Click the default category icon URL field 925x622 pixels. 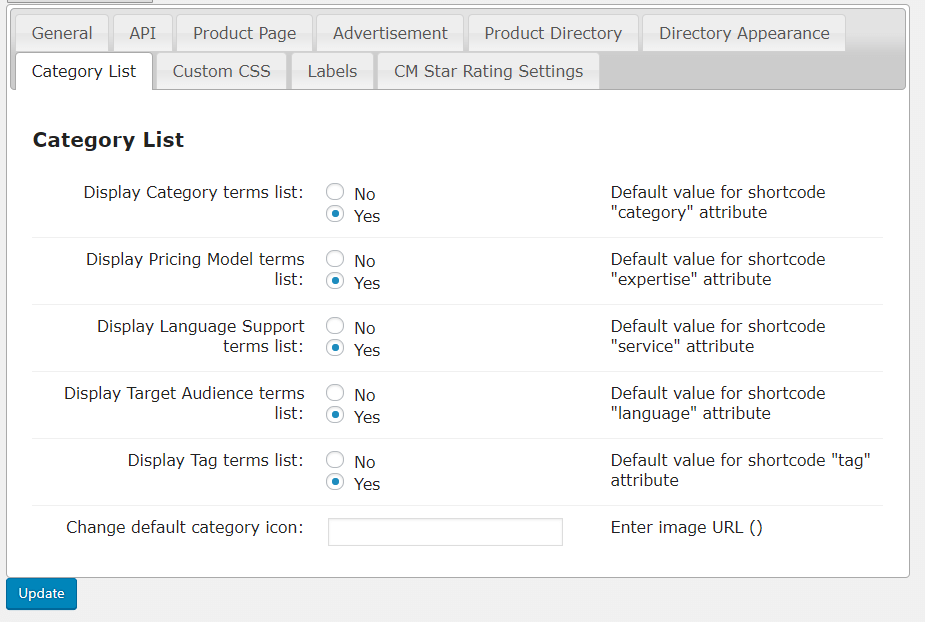pos(445,532)
